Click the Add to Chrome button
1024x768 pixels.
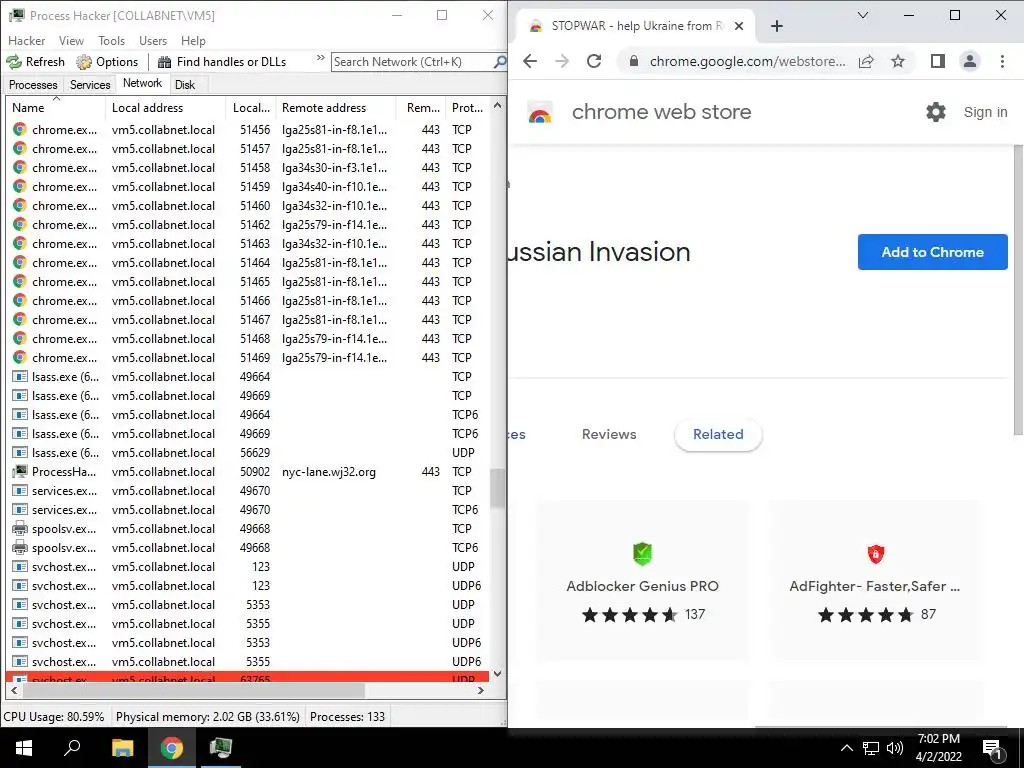click(x=933, y=252)
